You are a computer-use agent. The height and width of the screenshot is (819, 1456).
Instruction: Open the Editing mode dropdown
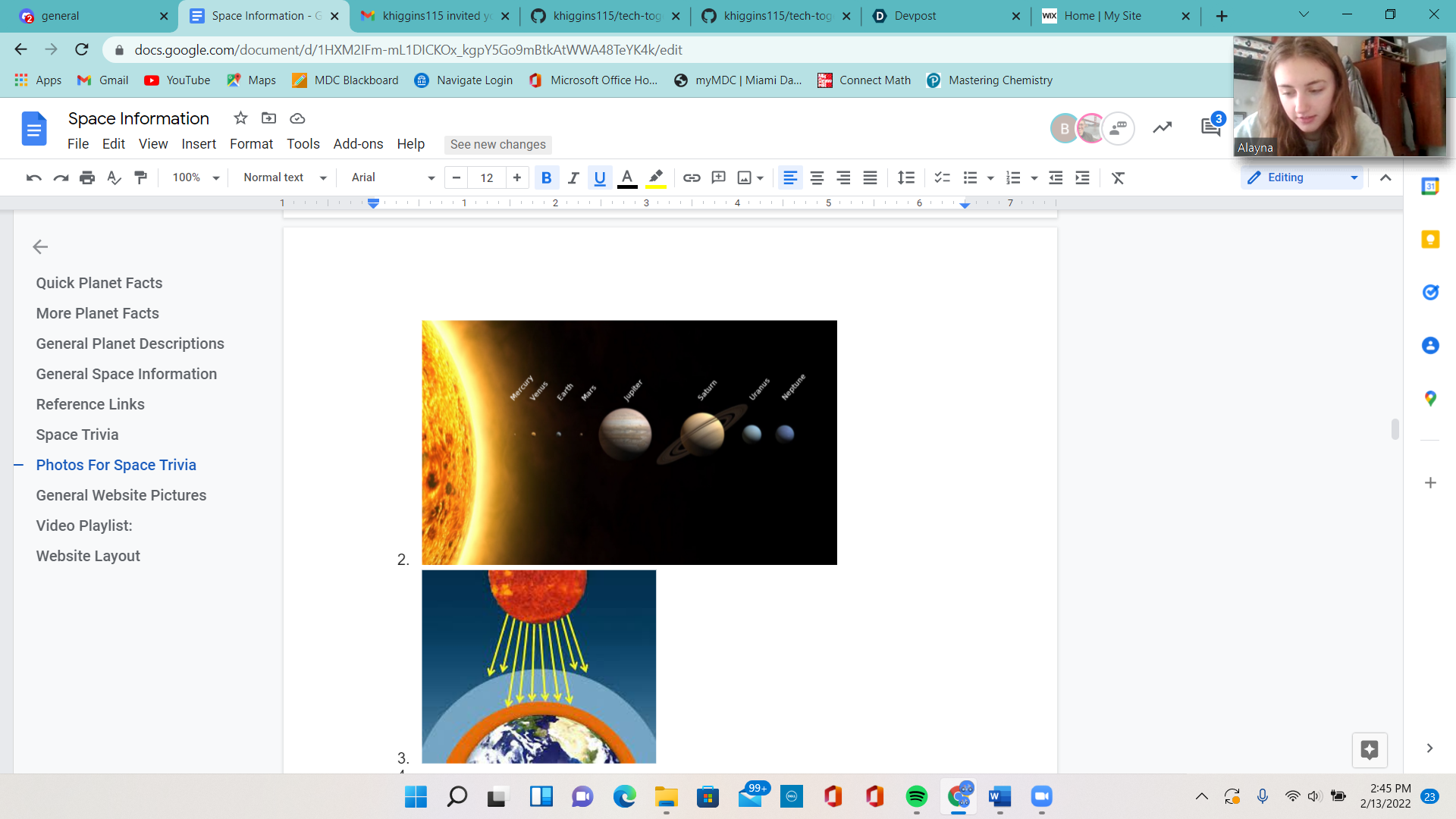1302,177
